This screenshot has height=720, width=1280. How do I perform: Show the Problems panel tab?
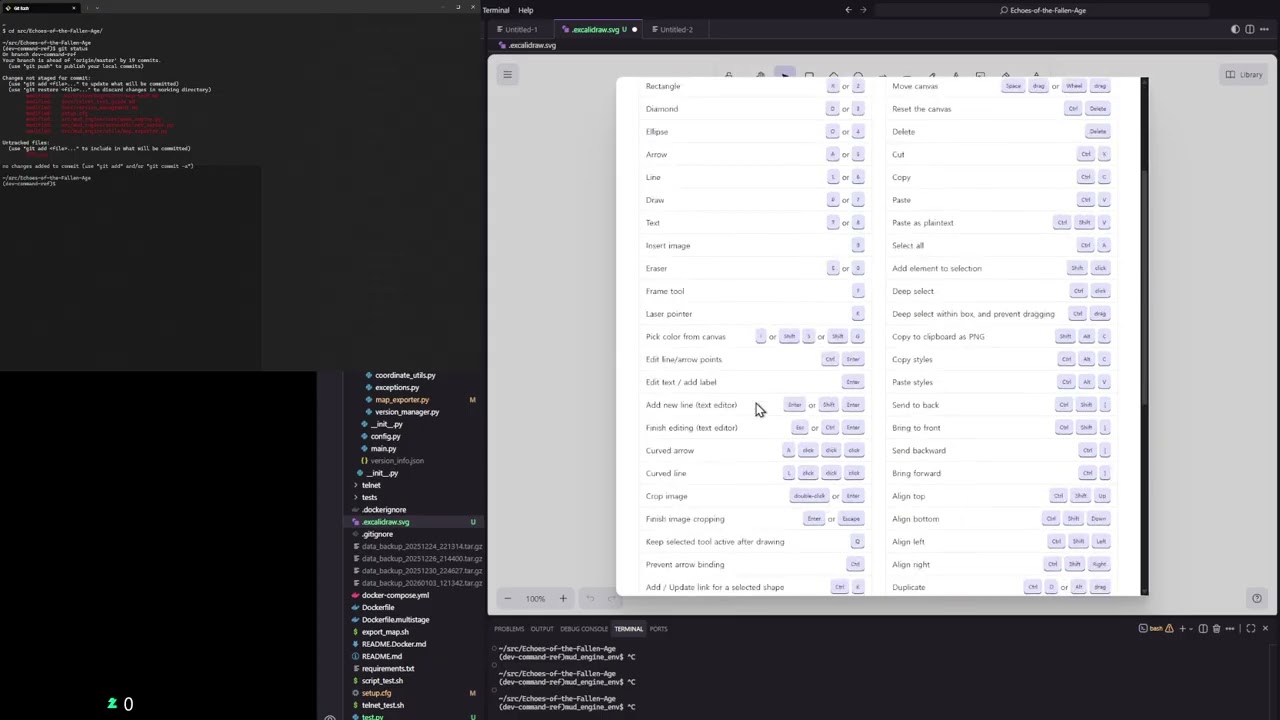click(509, 629)
